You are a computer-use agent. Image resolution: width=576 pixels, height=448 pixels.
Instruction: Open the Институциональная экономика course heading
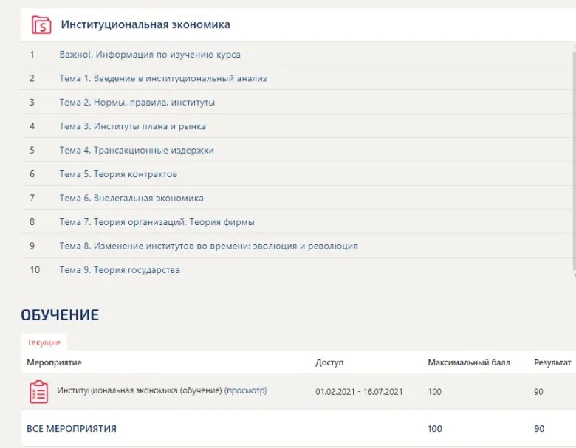pyautogui.click(x=145, y=25)
